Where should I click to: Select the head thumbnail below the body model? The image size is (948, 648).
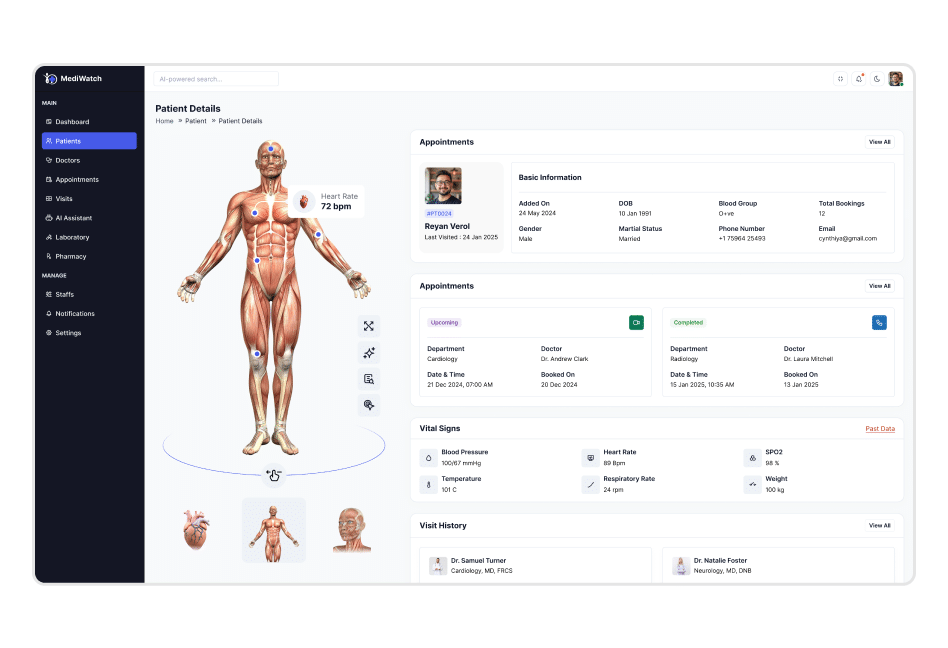coord(350,530)
